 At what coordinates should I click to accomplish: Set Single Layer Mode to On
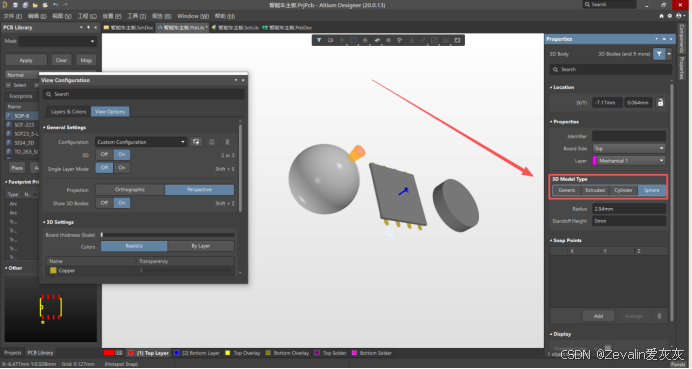(122, 168)
